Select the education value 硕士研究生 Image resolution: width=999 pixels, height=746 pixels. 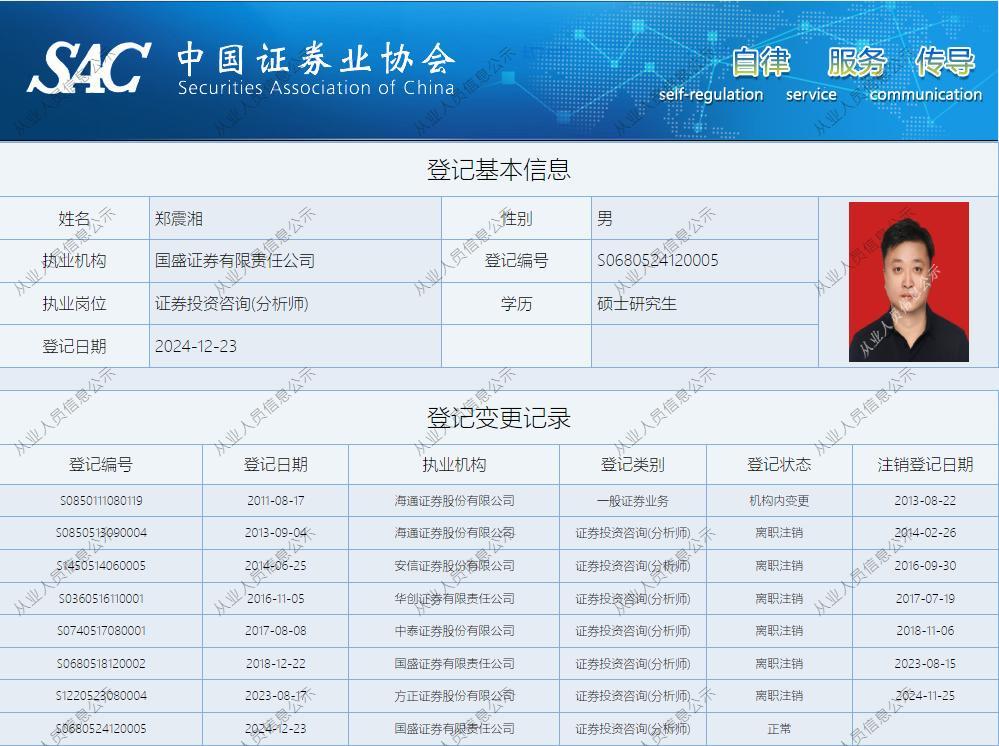(636, 303)
